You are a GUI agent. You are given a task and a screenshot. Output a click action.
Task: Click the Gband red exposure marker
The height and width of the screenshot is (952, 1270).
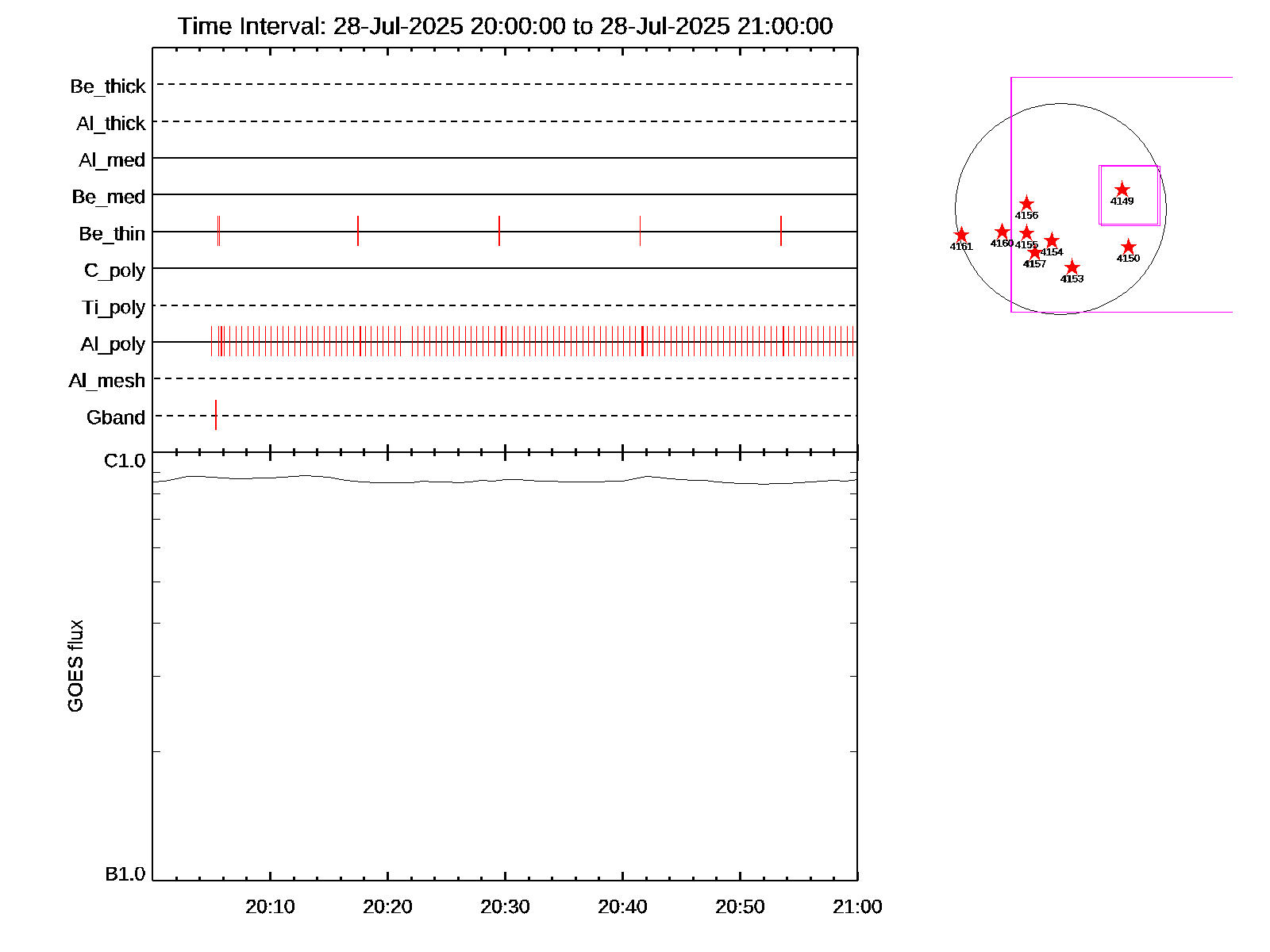tap(216, 415)
